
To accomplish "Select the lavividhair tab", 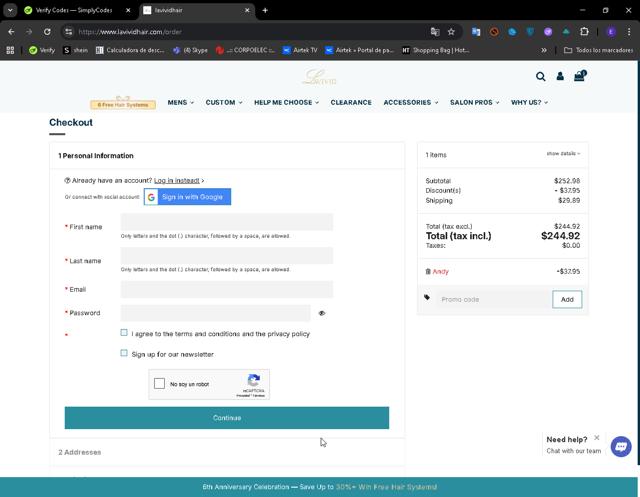I will (197, 10).
